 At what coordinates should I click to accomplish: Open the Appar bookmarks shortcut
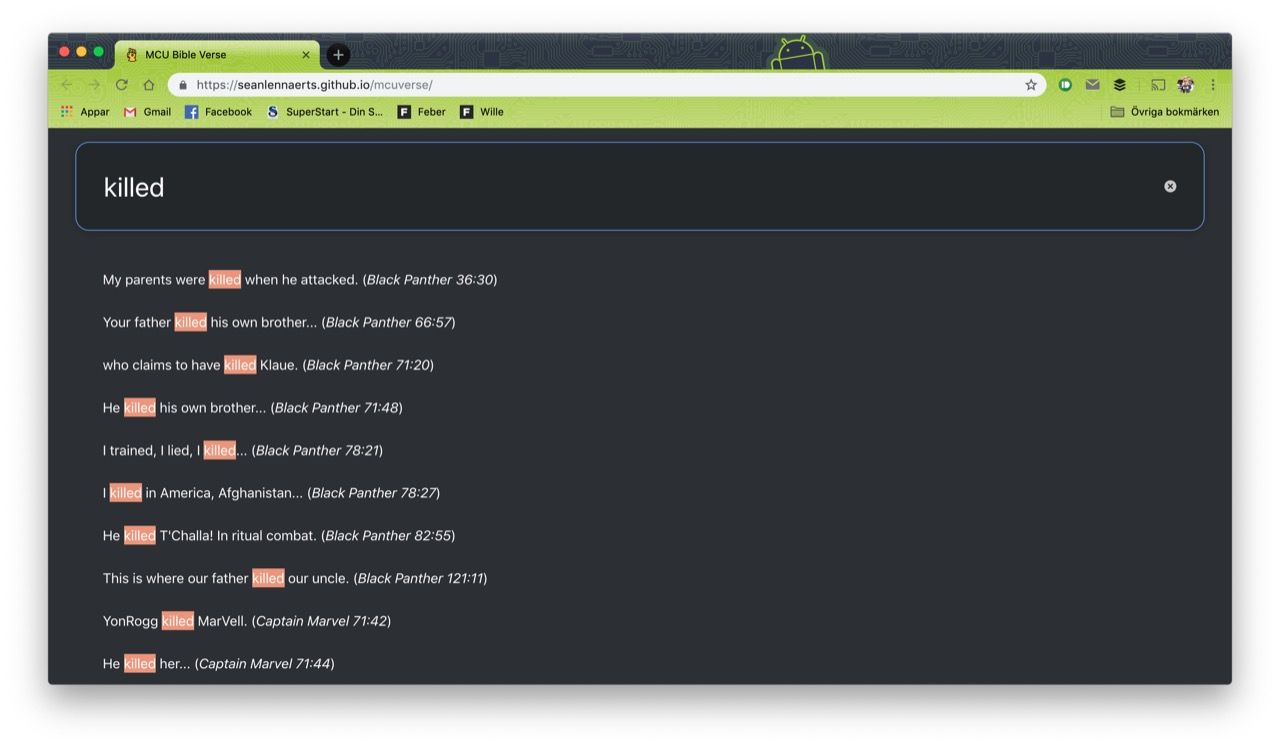pos(85,112)
